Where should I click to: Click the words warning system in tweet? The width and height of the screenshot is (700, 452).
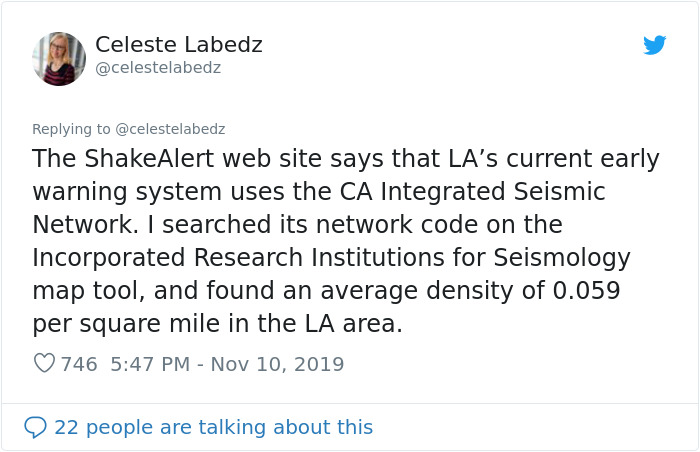pos(127,193)
